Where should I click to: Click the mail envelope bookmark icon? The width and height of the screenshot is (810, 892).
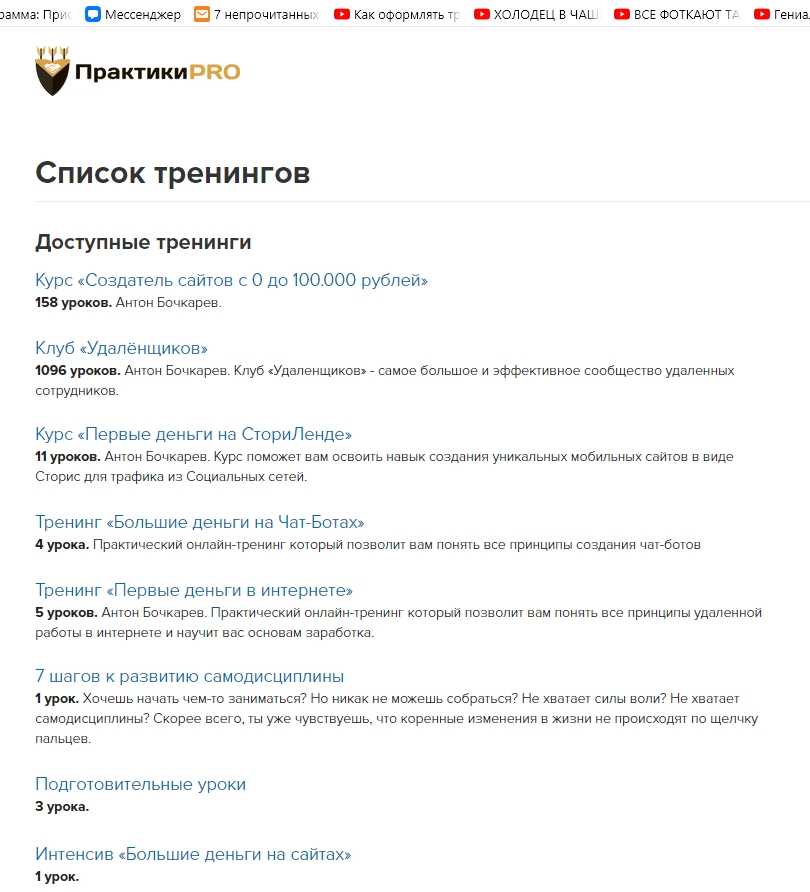tap(202, 14)
